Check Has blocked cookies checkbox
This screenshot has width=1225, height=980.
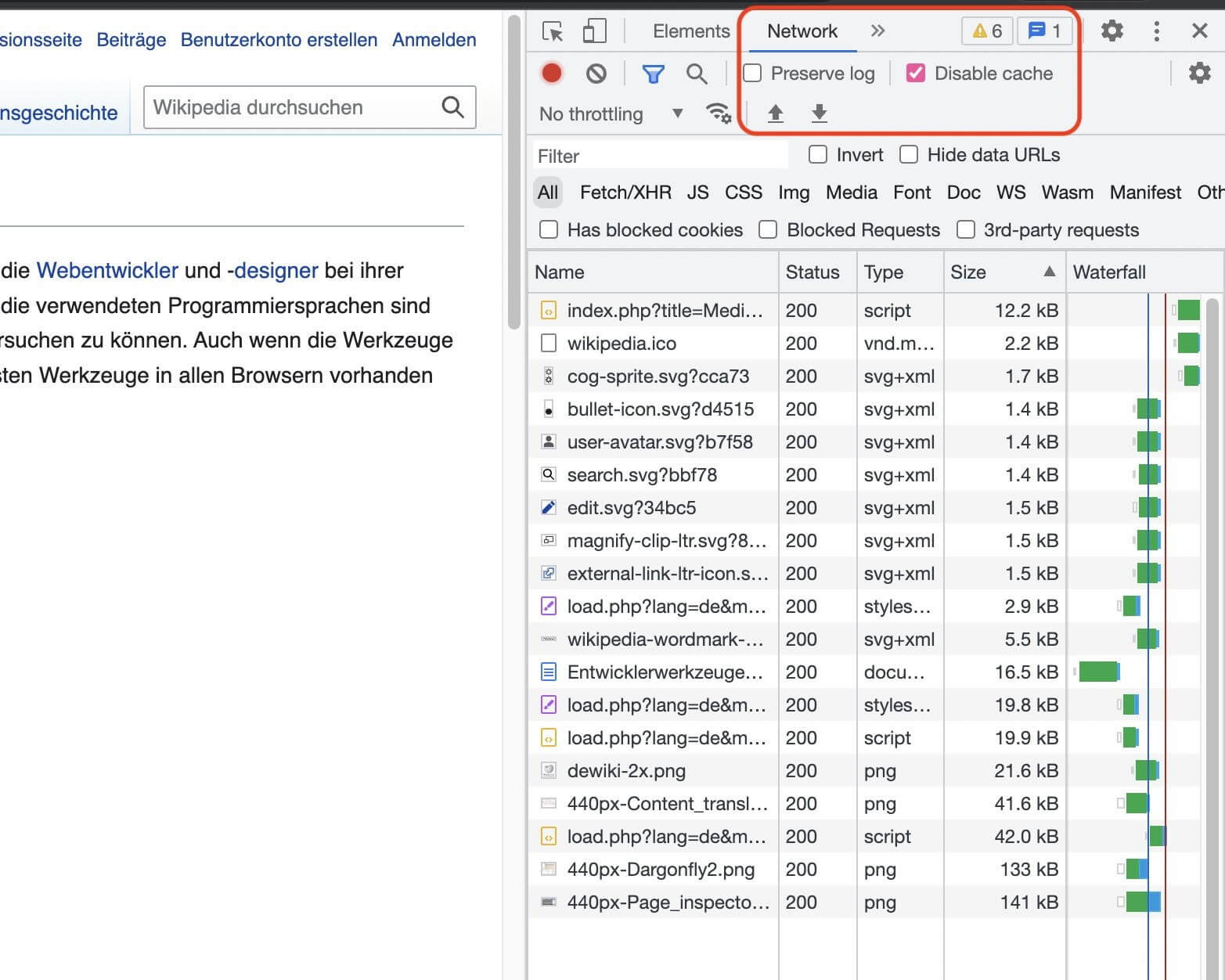549,230
